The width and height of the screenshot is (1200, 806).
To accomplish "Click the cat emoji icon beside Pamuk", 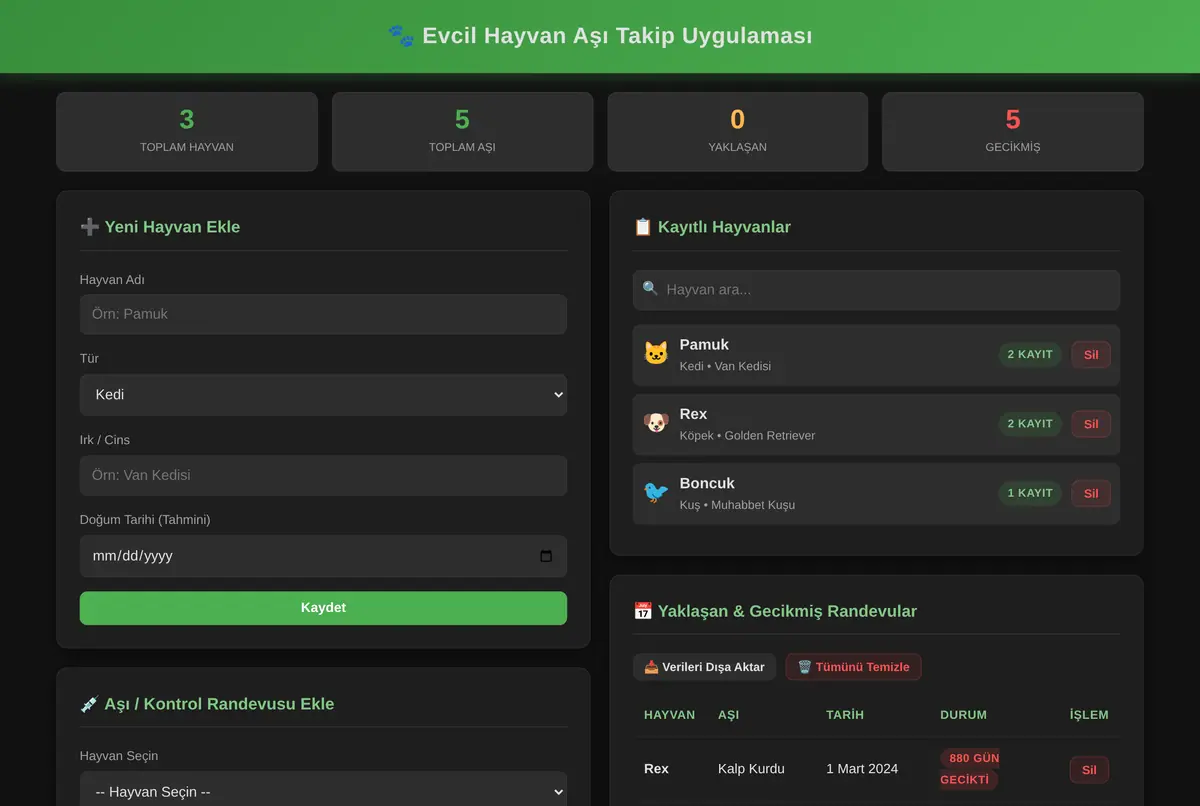I will click(656, 354).
